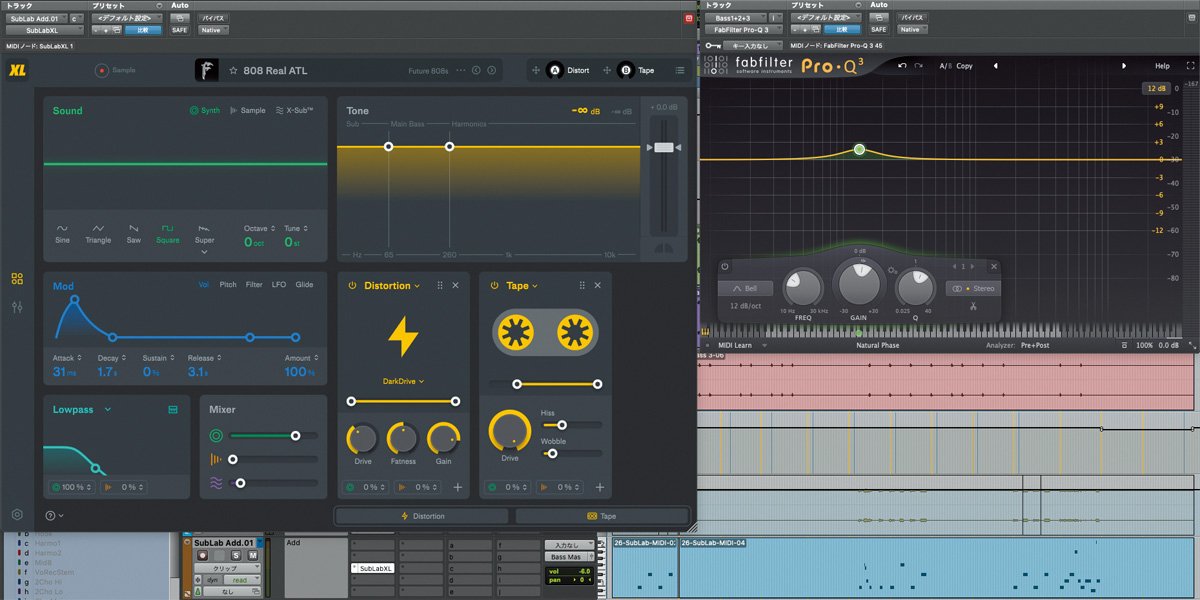Select X-Sub sound source
This screenshot has height=600, width=1200.
tap(294, 111)
